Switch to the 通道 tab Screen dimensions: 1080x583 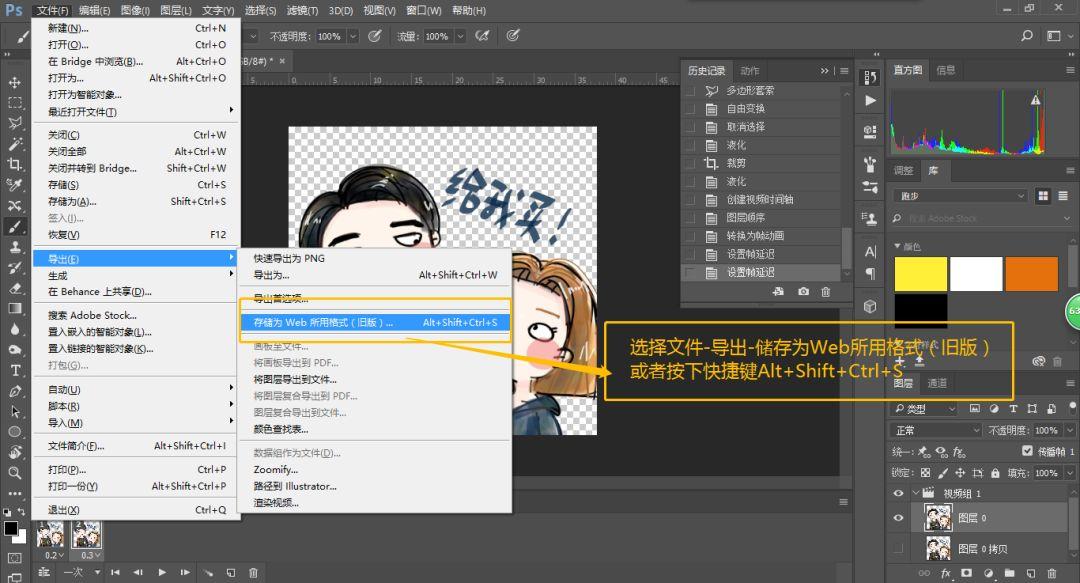937,383
